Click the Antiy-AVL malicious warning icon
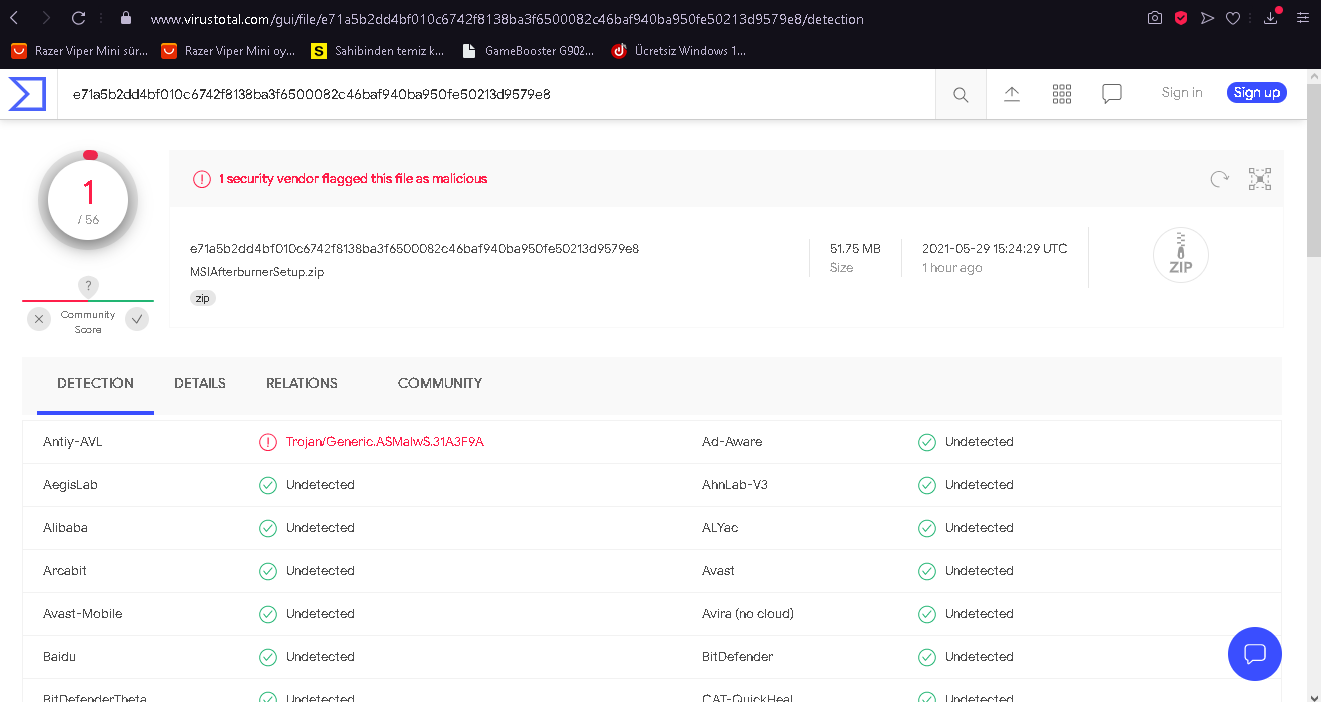1321x702 pixels. [x=268, y=442]
